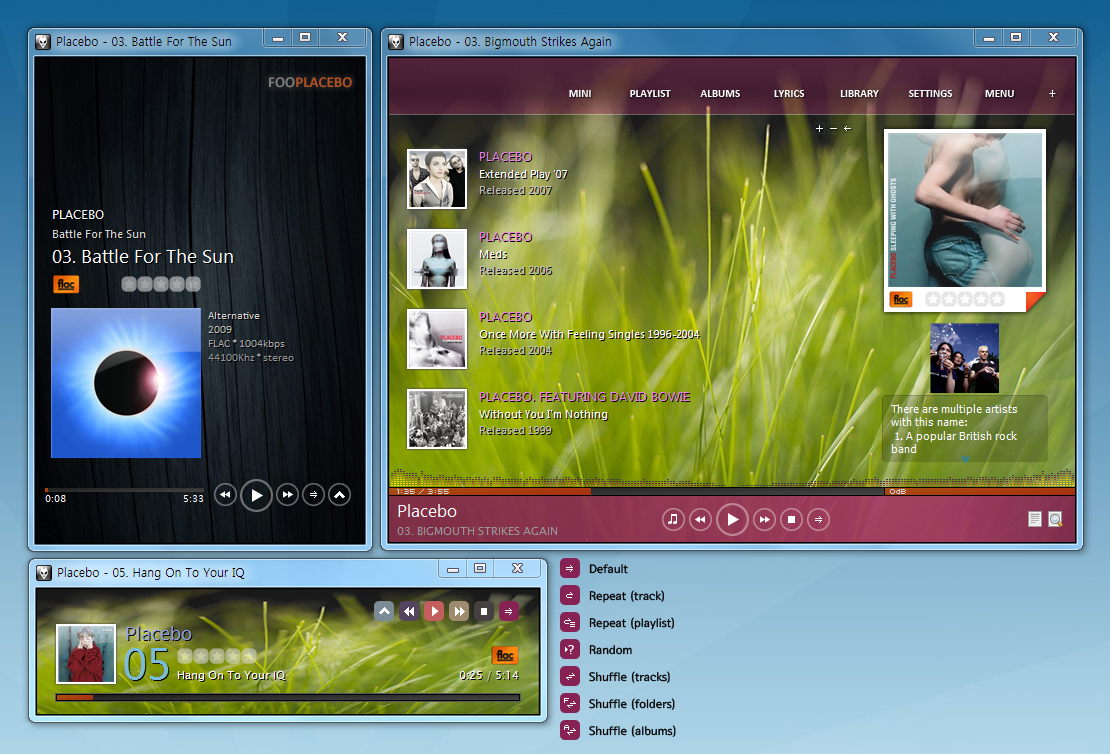Click the plus tab next to MENU
Viewport: 1110px width, 754px height.
pos(1052,93)
